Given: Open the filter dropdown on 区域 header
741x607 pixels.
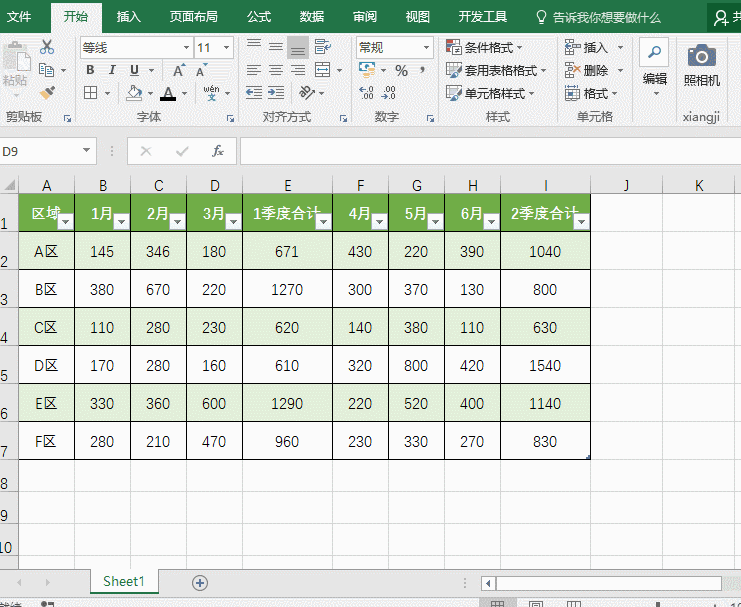Looking at the screenshot, I should [65, 222].
